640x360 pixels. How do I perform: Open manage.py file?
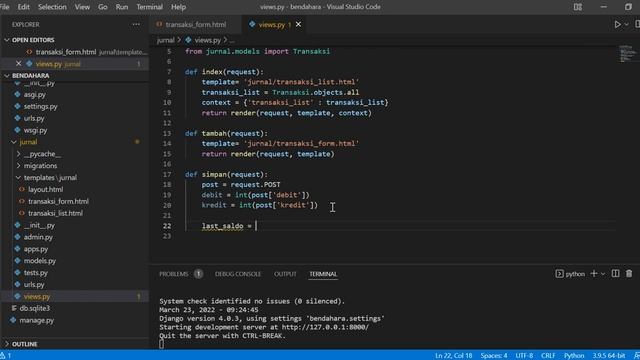(x=37, y=320)
